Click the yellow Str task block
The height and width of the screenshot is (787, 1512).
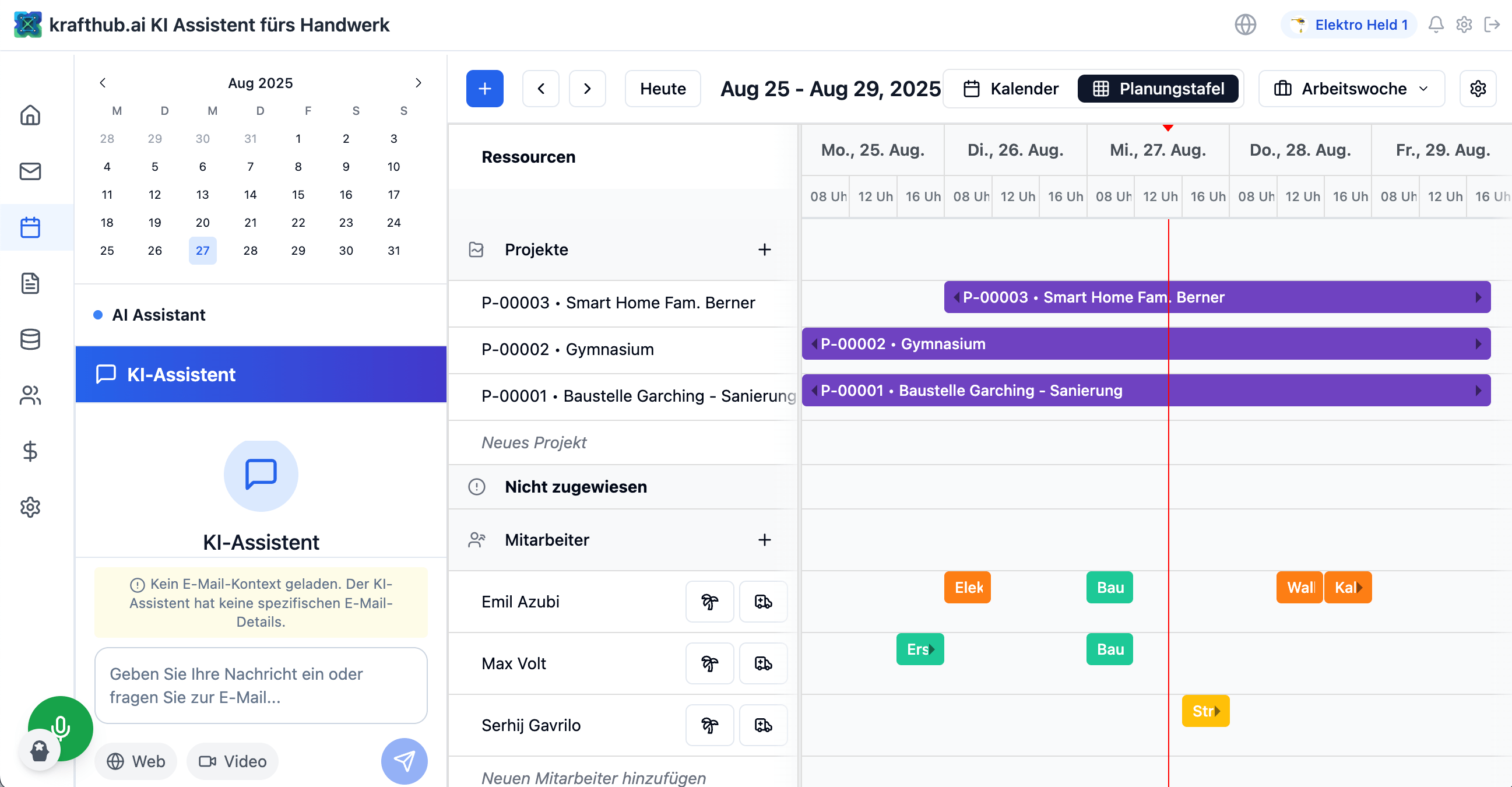1205,711
